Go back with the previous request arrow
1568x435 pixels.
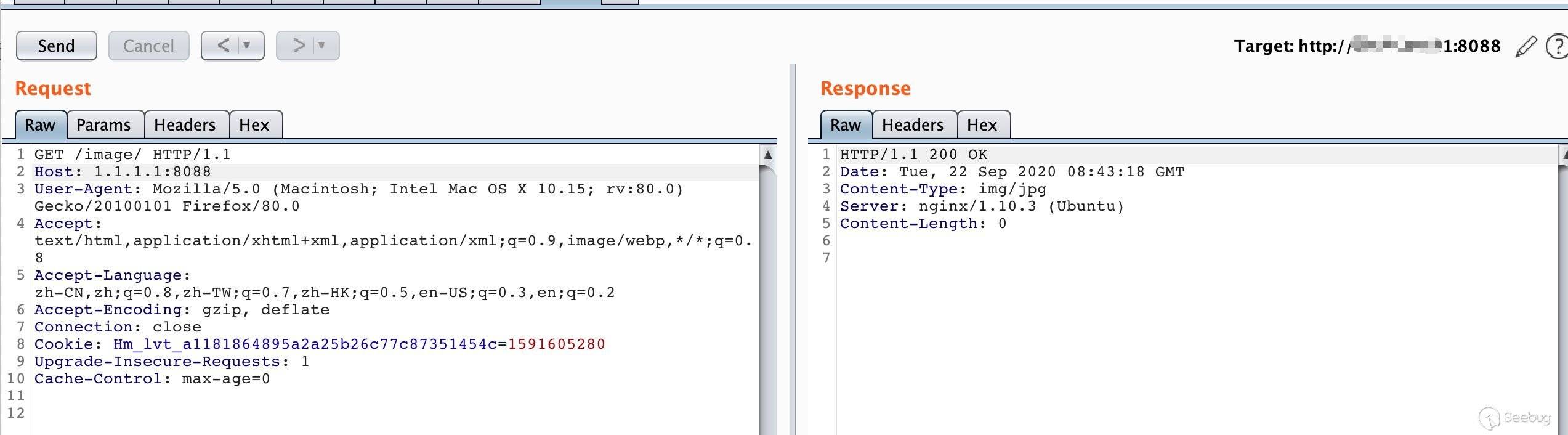(x=224, y=46)
